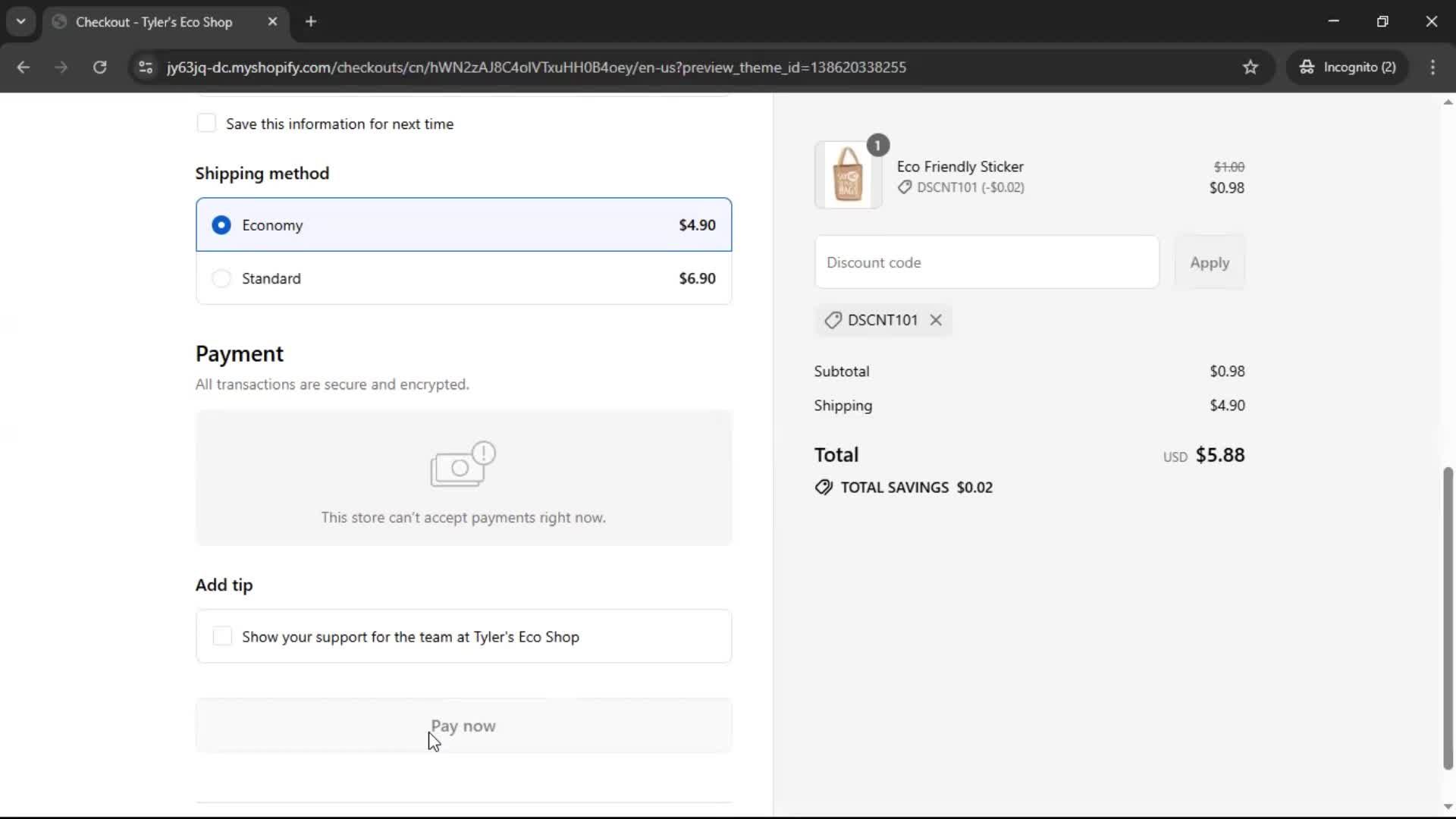This screenshot has height=819, width=1456.
Task: Open the tab search dropdown
Action: 20,21
